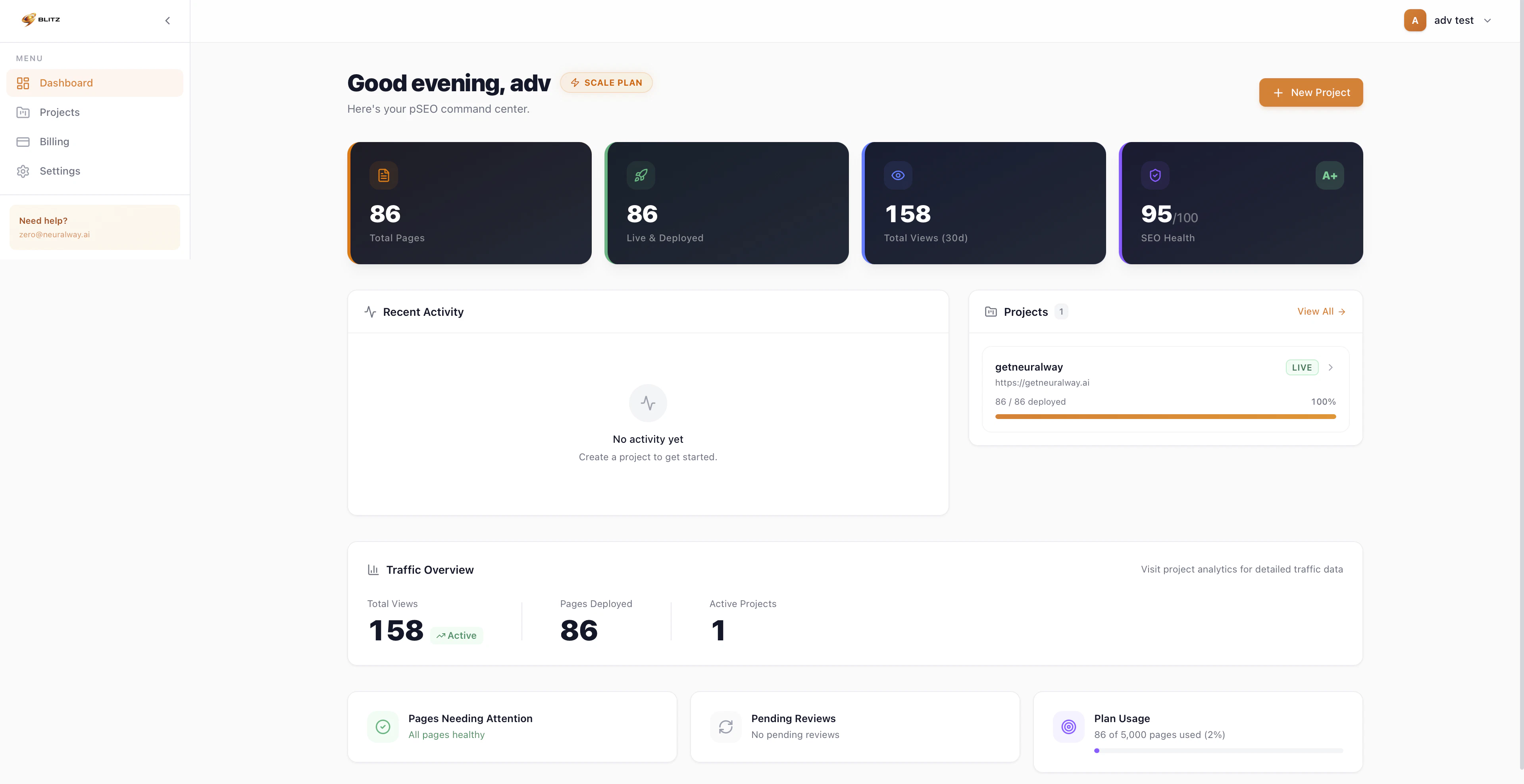Image resolution: width=1524 pixels, height=784 pixels.
Task: Select Dashboard in the sidebar
Action: pyautogui.click(x=65, y=83)
